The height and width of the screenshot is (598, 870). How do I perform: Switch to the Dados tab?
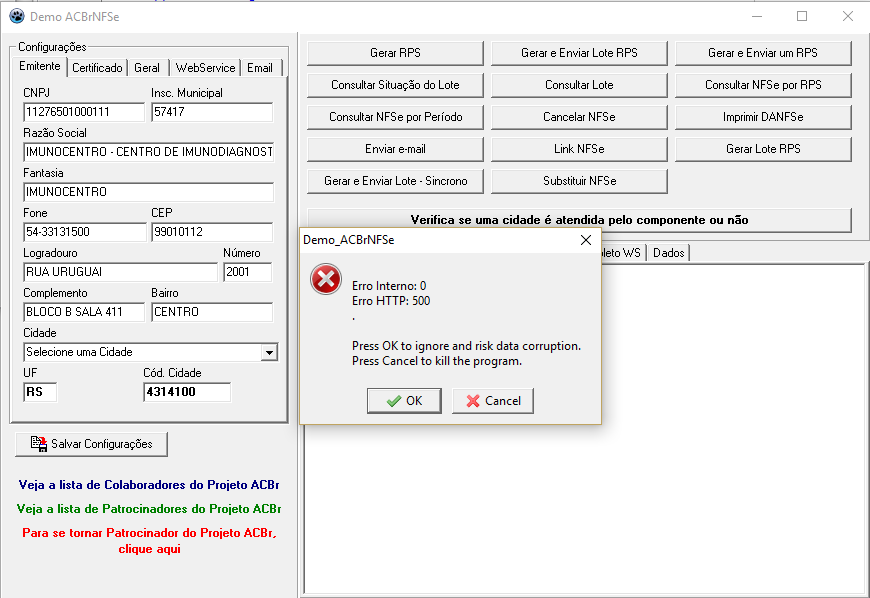point(668,253)
